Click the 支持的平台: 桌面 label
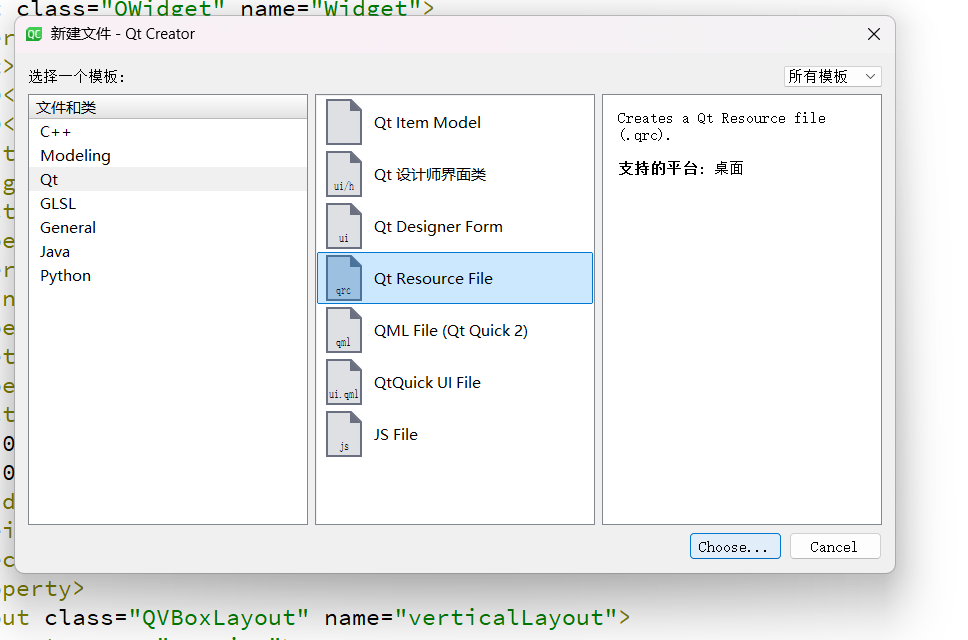This screenshot has height=640, width=968. tap(680, 168)
